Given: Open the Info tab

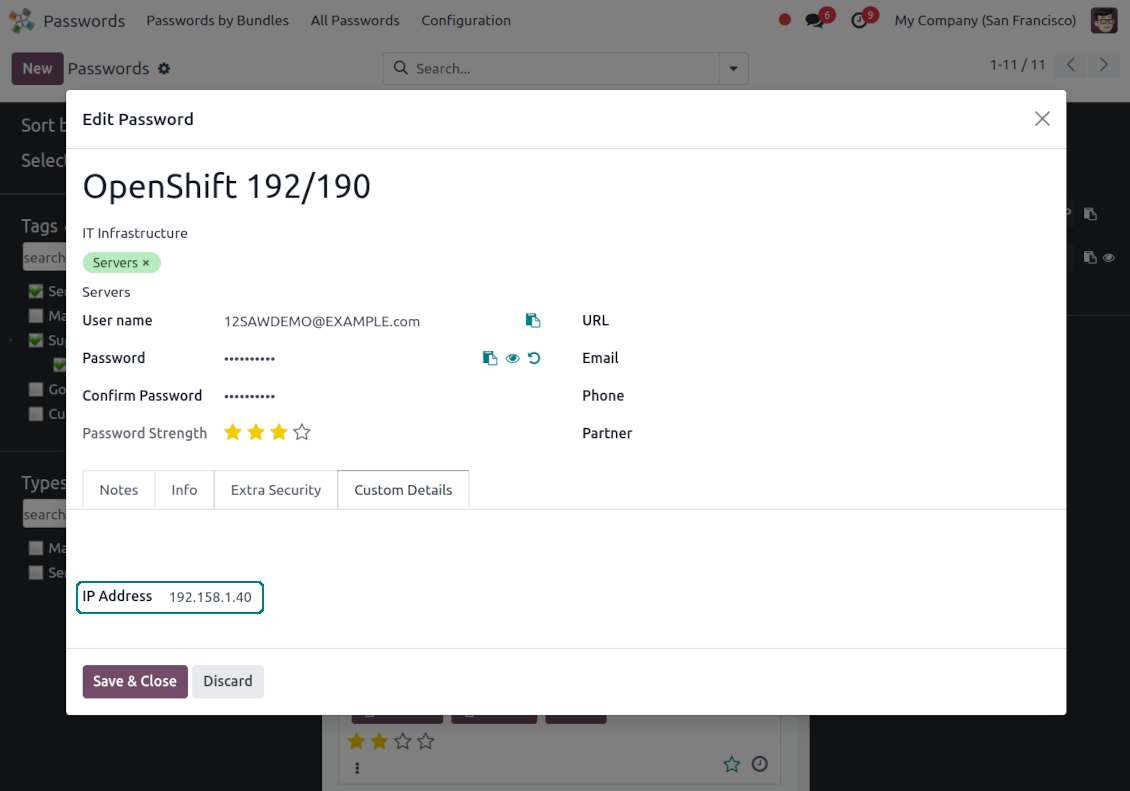Looking at the screenshot, I should [184, 490].
